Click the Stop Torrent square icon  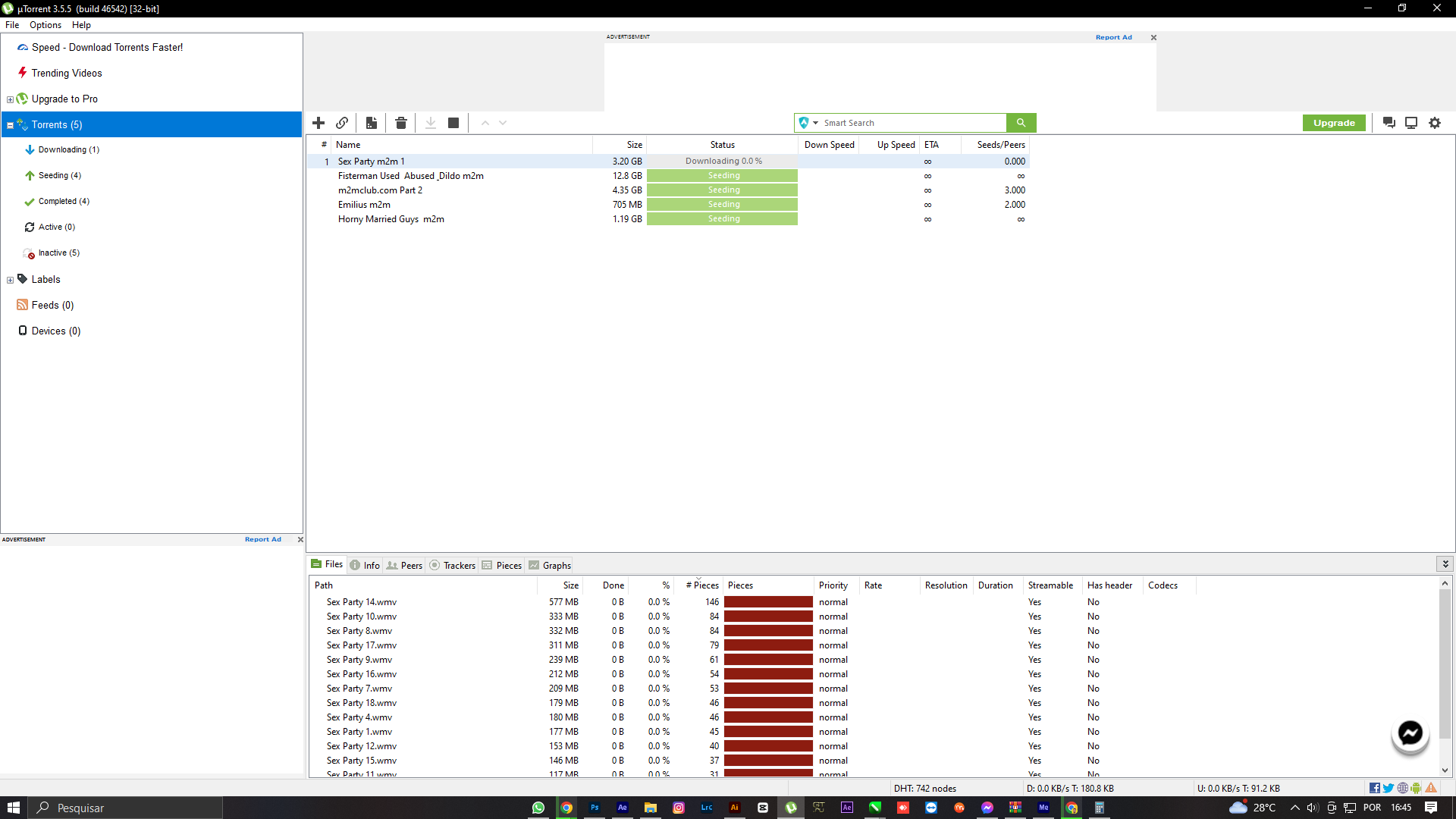(x=453, y=123)
